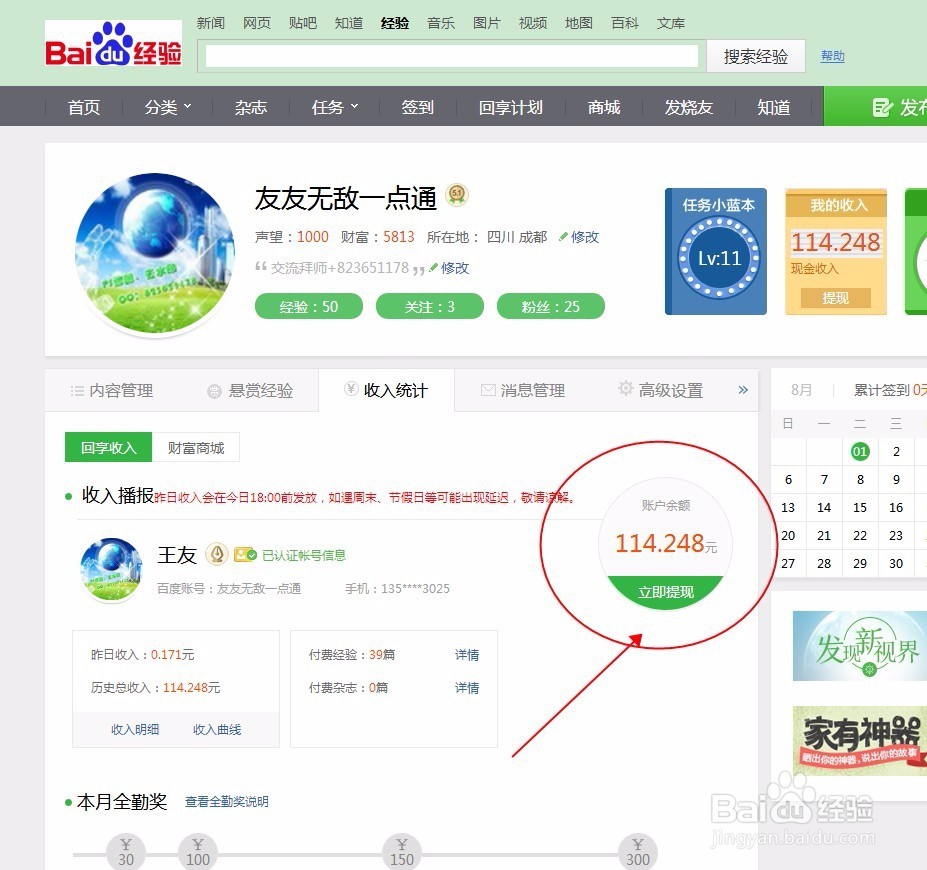Screen dimensions: 927x870
Task: Click the green 发布 pencil icon
Action: pyautogui.click(x=880, y=105)
